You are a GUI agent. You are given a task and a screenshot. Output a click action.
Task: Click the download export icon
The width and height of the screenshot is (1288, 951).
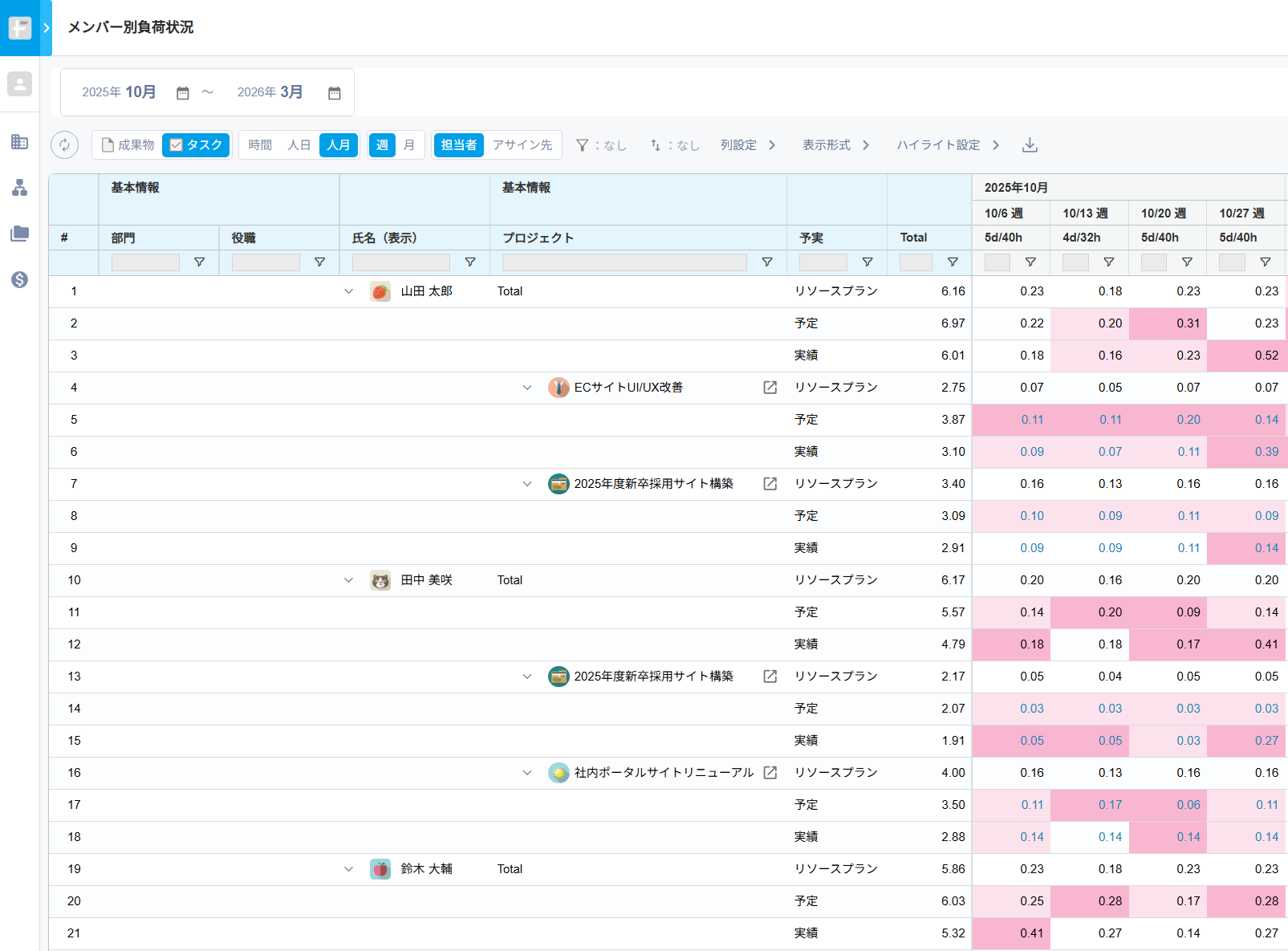pyautogui.click(x=1030, y=145)
